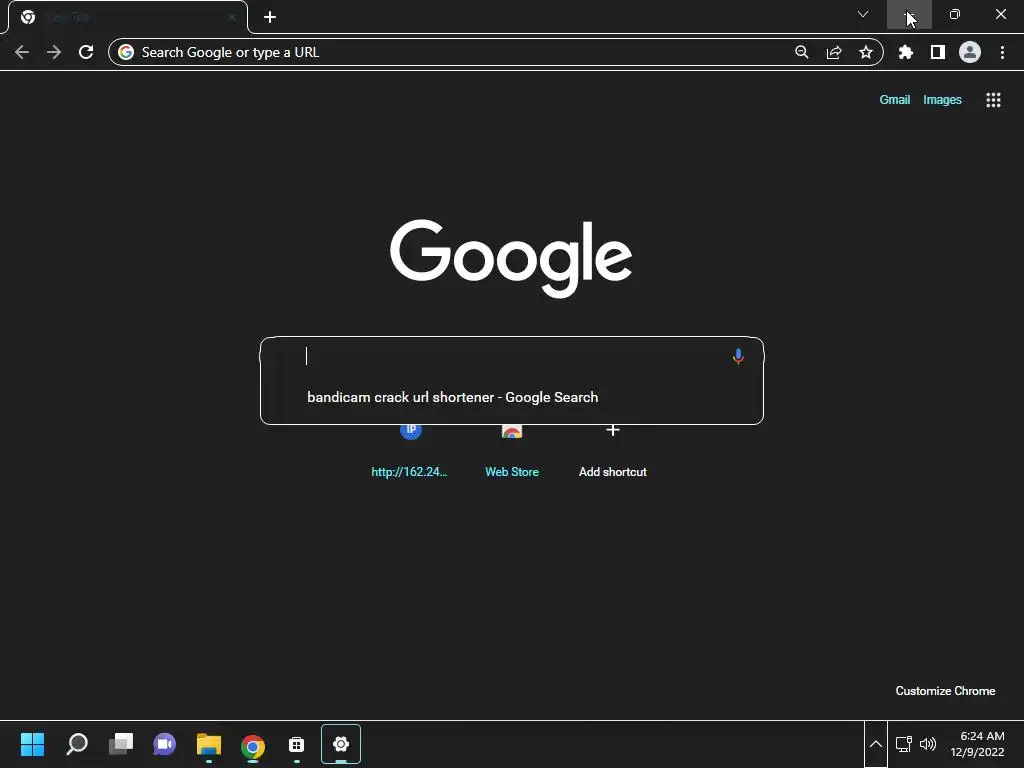Click the zoom magnifier in address bar

pos(802,52)
